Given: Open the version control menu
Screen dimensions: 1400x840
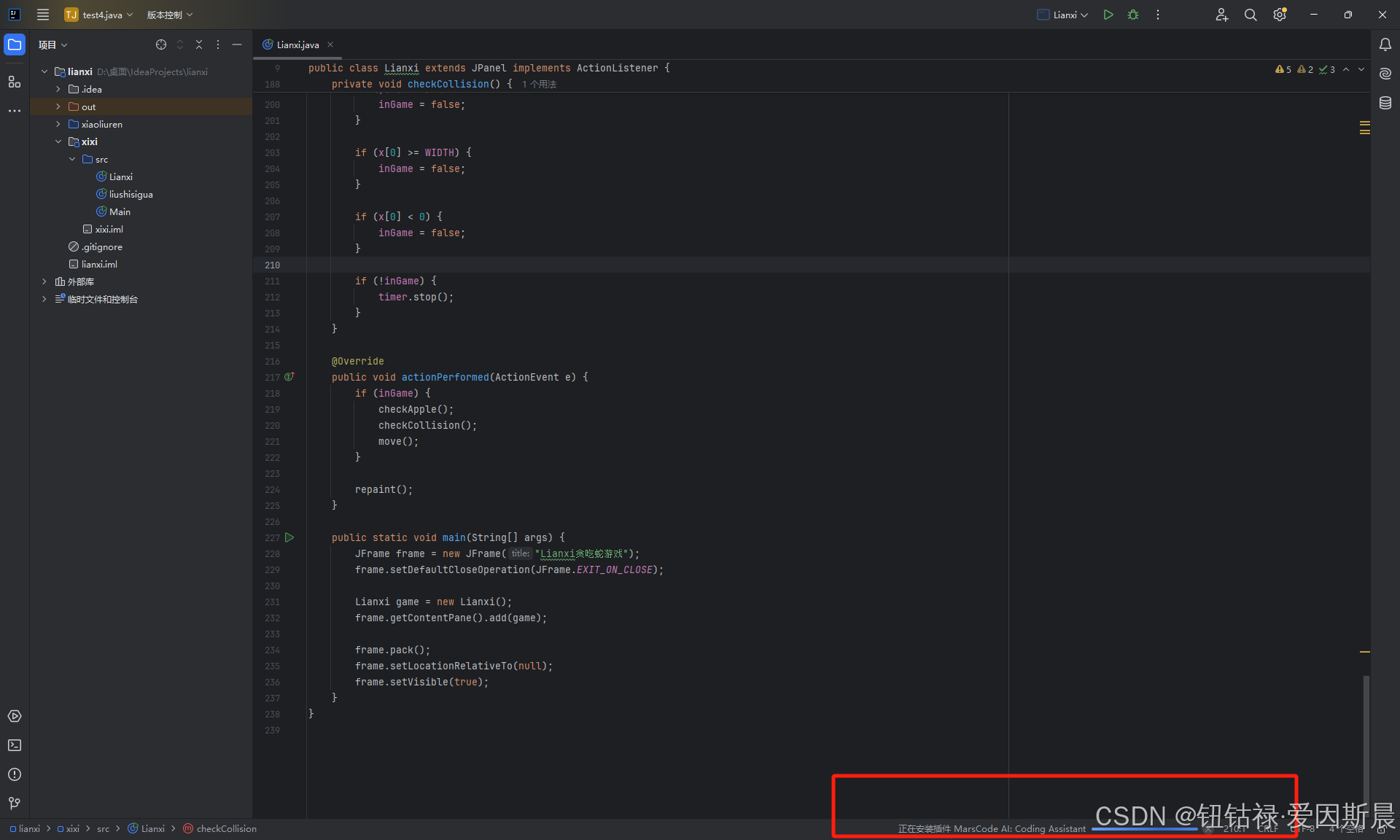Looking at the screenshot, I should click(x=169, y=15).
